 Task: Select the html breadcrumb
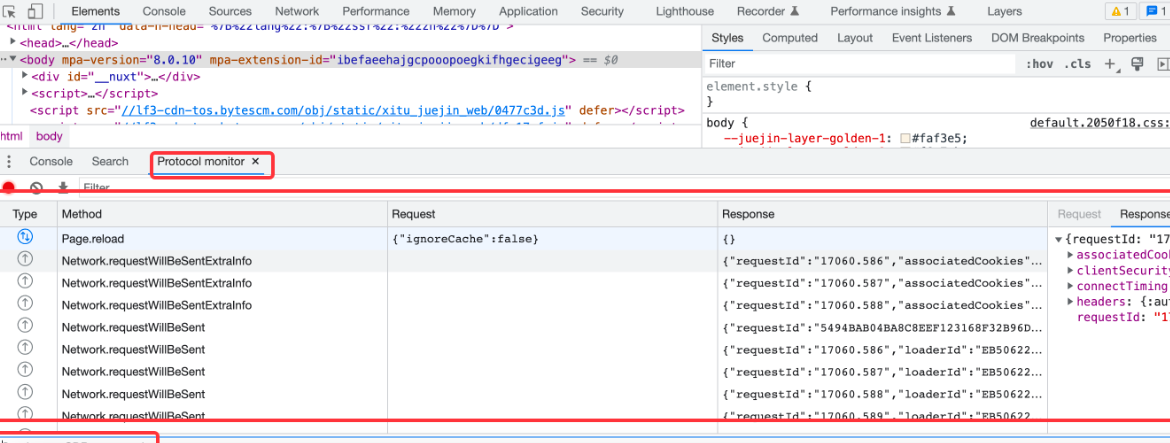pyautogui.click(x=11, y=136)
